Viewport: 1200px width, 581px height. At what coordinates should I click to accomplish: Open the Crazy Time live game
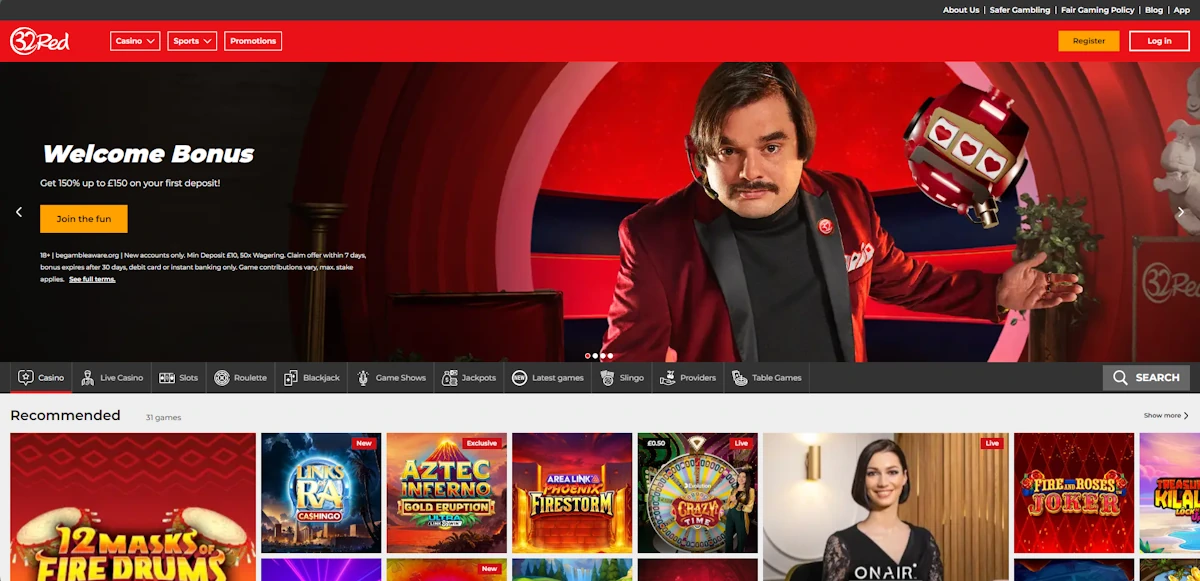coord(698,493)
